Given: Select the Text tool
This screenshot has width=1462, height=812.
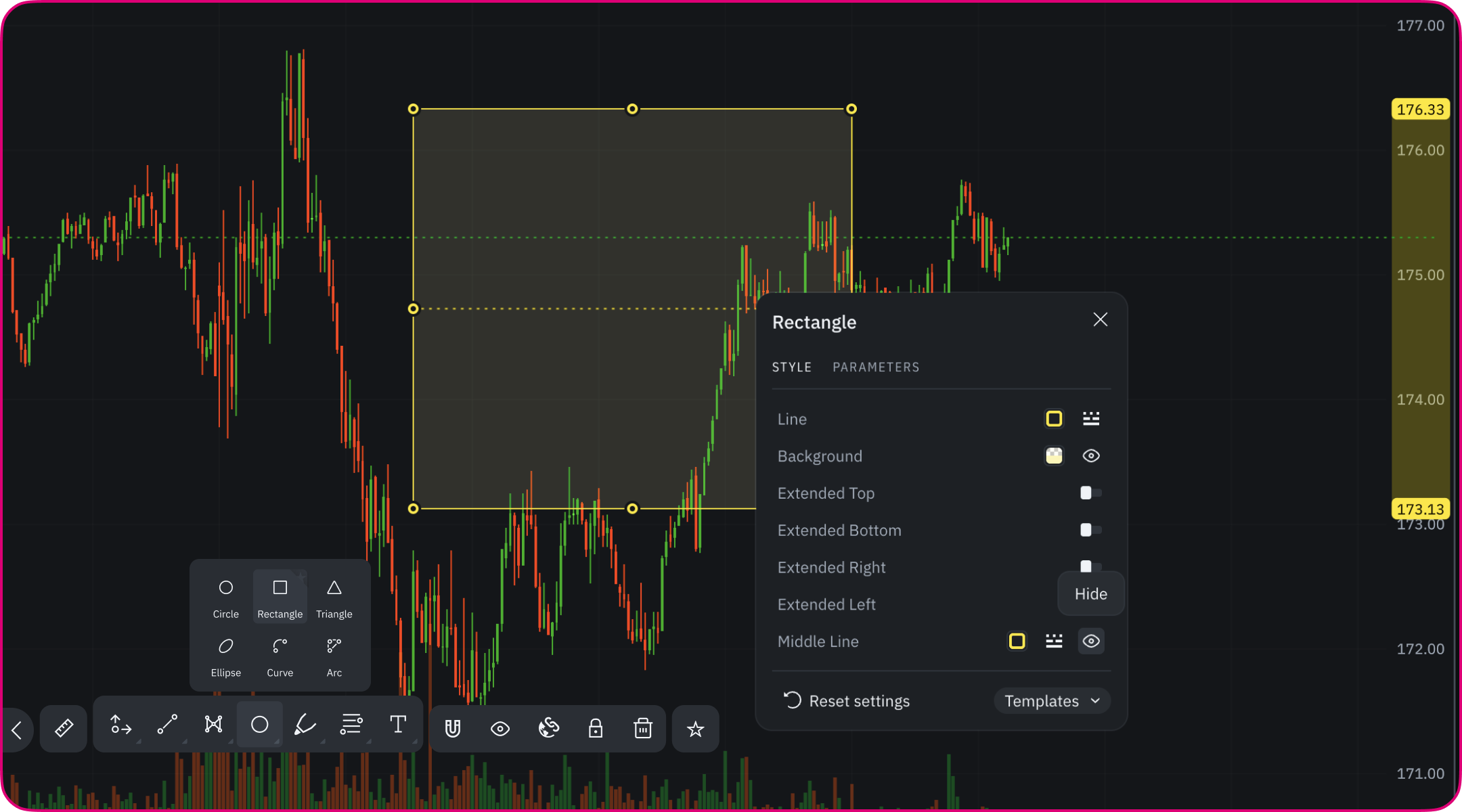Looking at the screenshot, I should click(x=398, y=725).
